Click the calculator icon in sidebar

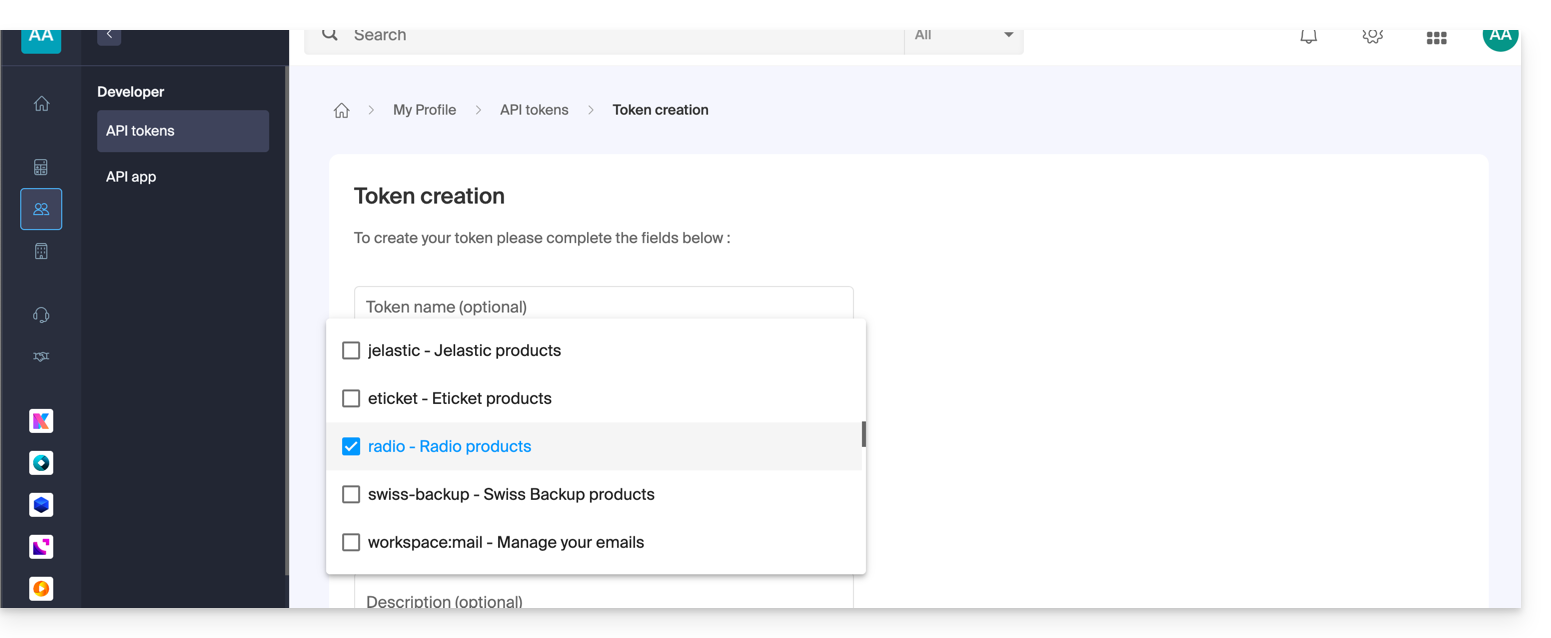[x=41, y=168]
